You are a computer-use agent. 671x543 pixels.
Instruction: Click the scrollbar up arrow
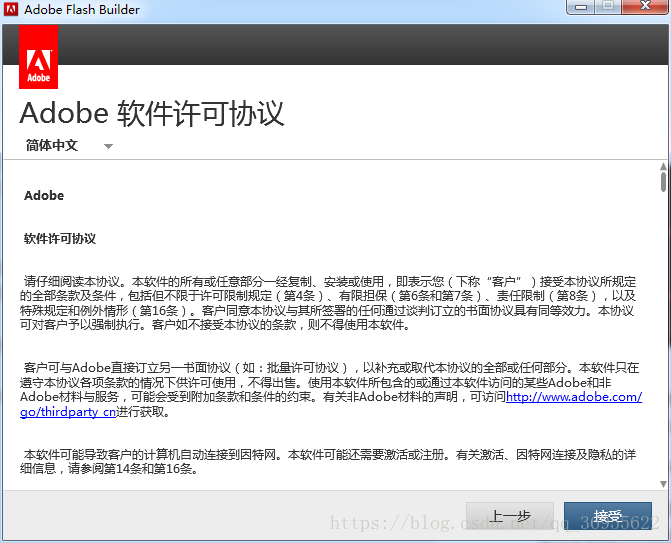[x=663, y=166]
